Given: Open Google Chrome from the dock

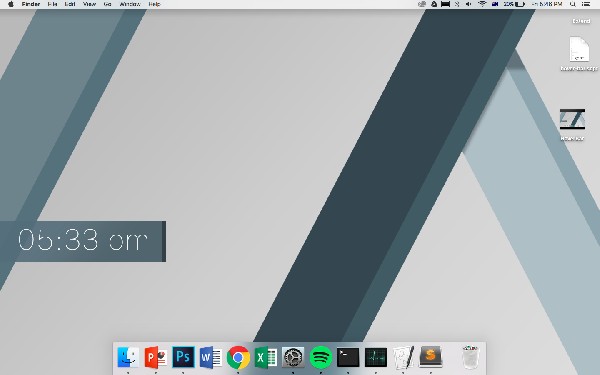Looking at the screenshot, I should coord(238,357).
